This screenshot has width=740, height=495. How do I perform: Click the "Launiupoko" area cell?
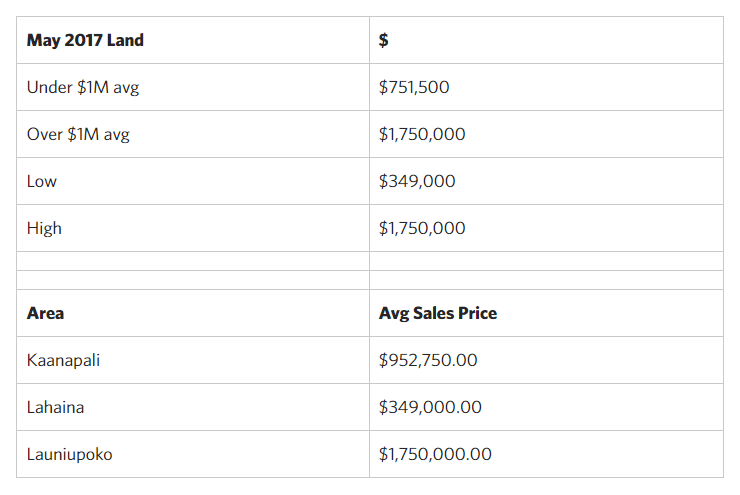tap(70, 454)
